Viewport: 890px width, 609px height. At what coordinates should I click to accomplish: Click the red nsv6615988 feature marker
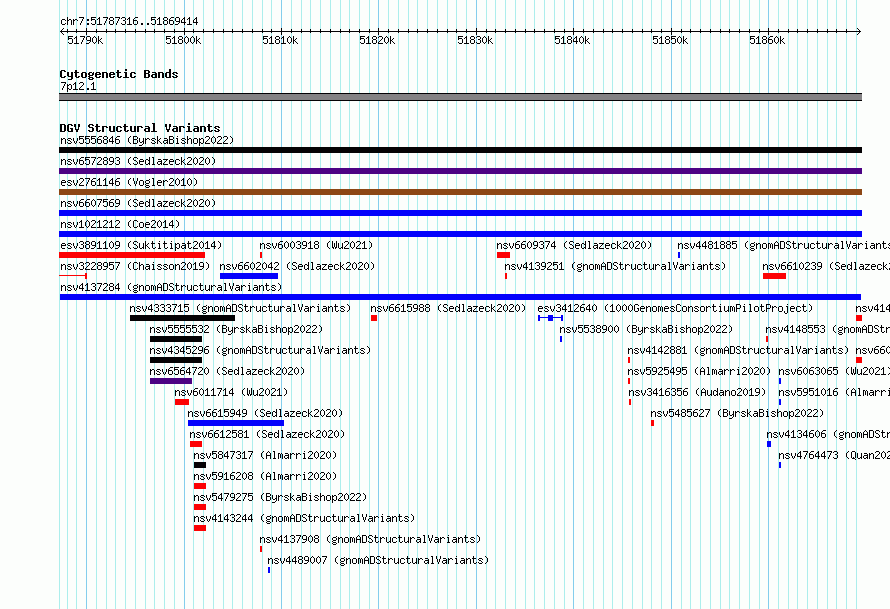pos(374,318)
